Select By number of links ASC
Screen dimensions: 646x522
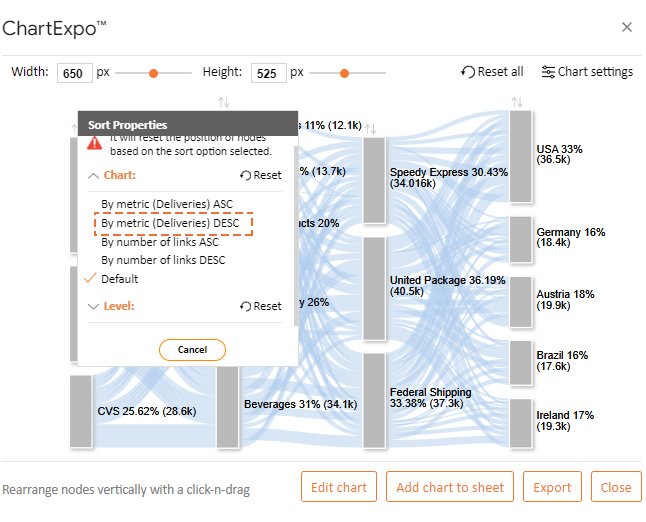point(160,242)
